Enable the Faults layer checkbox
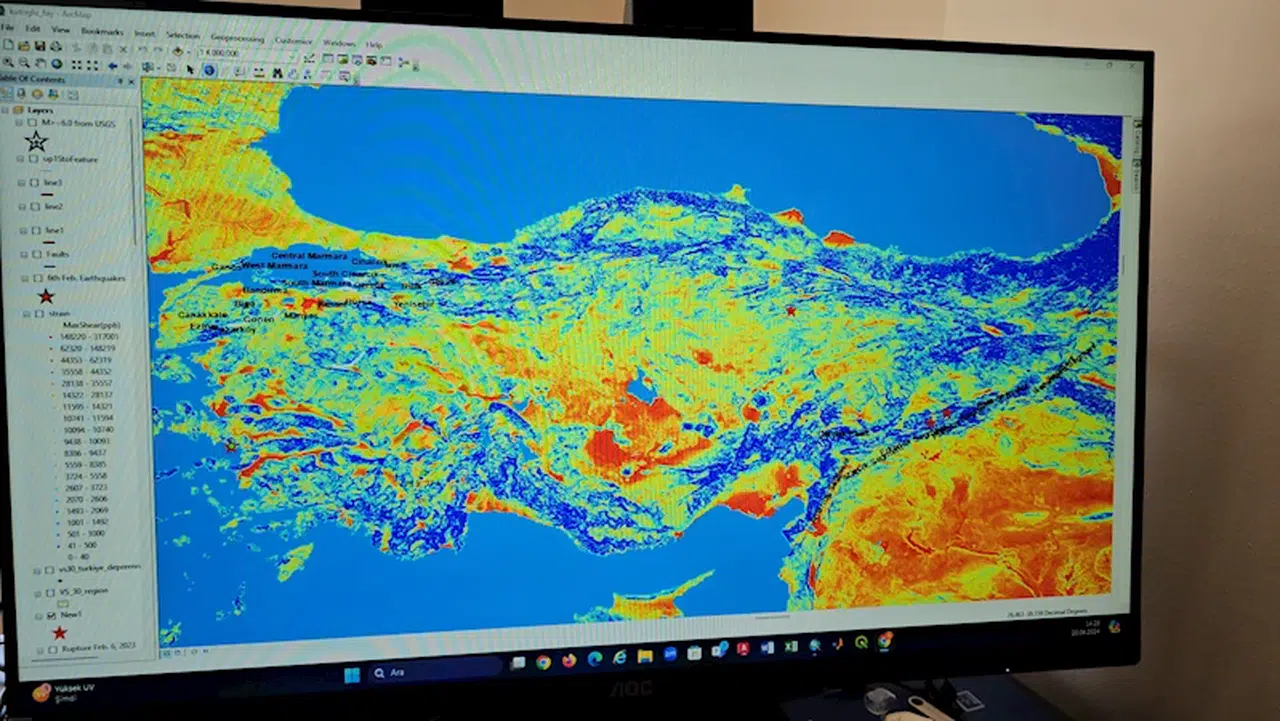Viewport: 1280px width, 721px height. pyautogui.click(x=35, y=254)
